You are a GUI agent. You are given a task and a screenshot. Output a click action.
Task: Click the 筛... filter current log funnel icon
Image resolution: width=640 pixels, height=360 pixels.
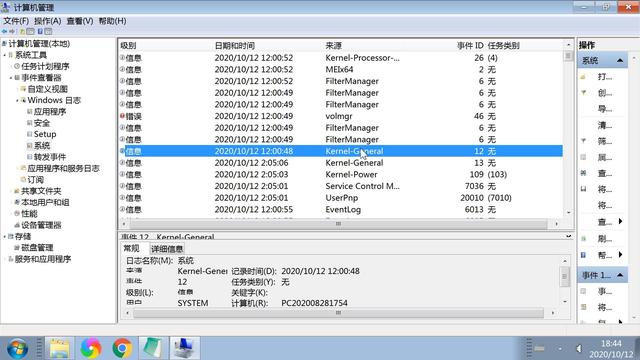point(583,141)
